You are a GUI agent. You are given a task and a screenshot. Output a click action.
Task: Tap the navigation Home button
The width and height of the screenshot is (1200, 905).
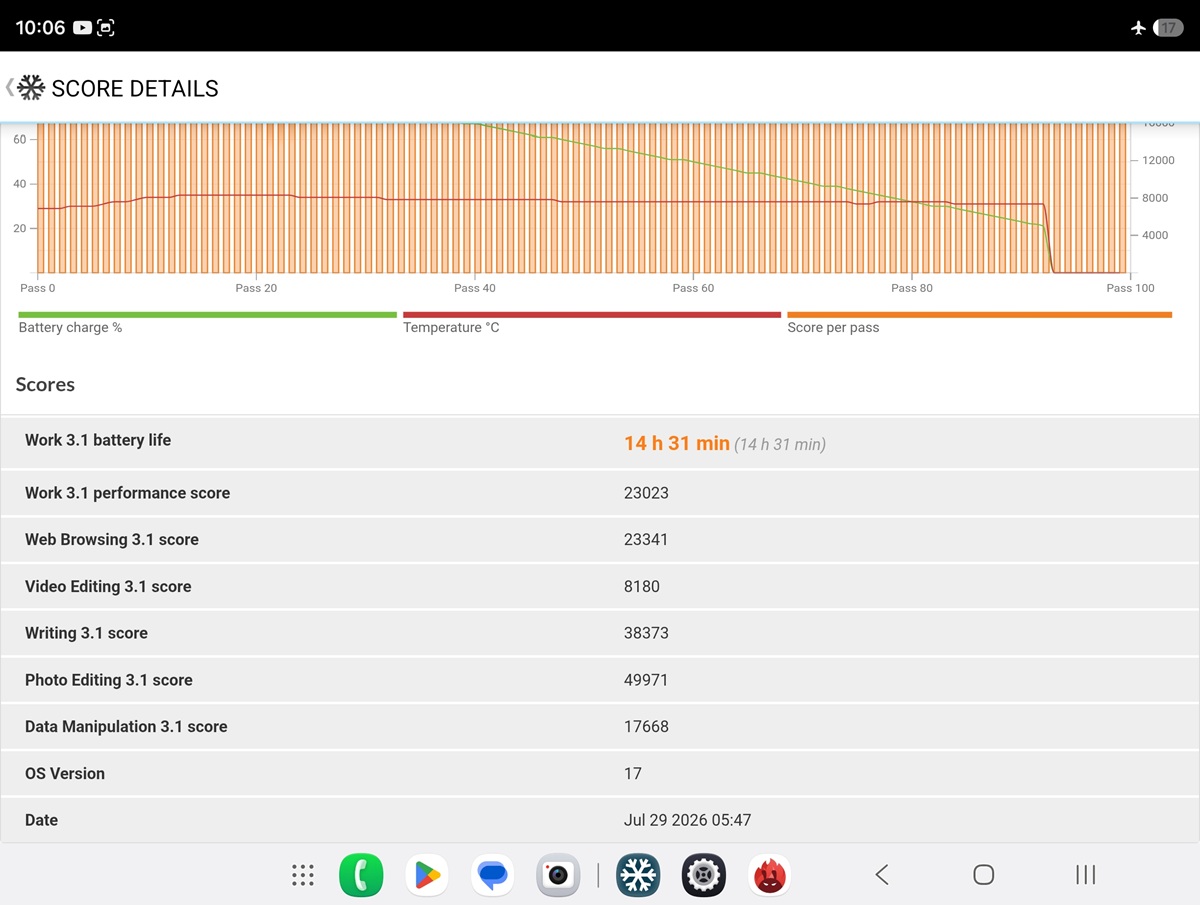[984, 875]
